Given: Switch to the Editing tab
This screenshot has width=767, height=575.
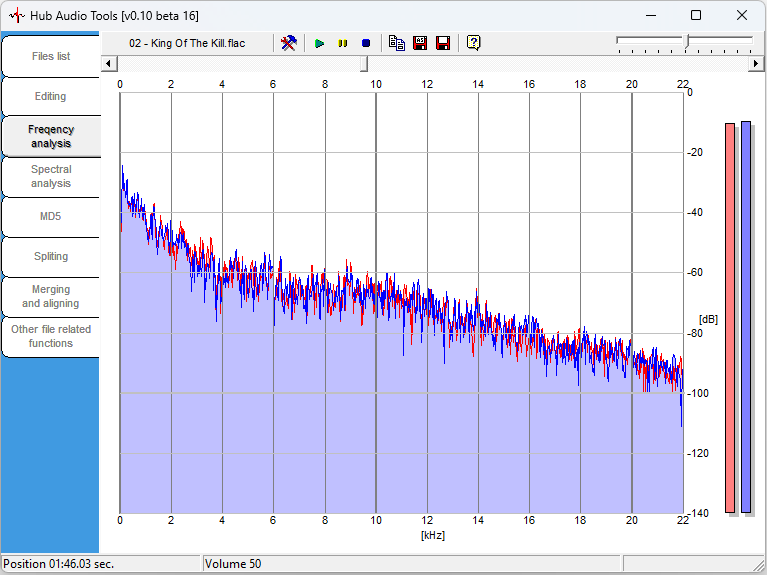Looking at the screenshot, I should (51, 96).
